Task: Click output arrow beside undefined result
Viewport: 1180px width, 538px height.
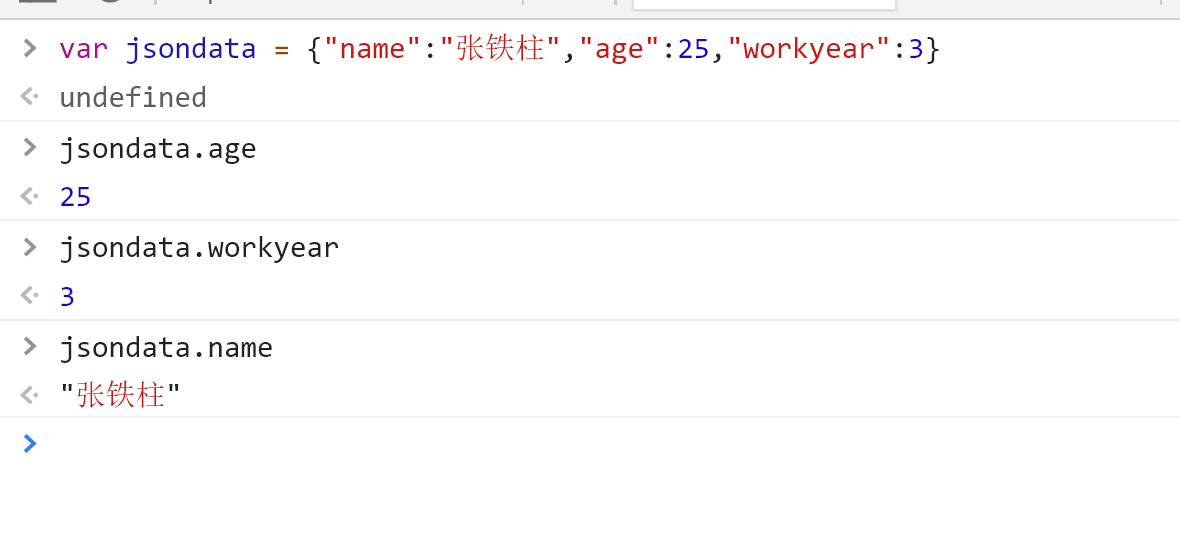Action: point(30,97)
